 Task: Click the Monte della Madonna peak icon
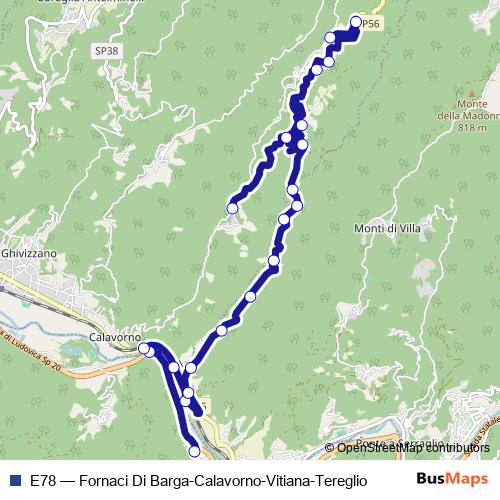point(472,94)
